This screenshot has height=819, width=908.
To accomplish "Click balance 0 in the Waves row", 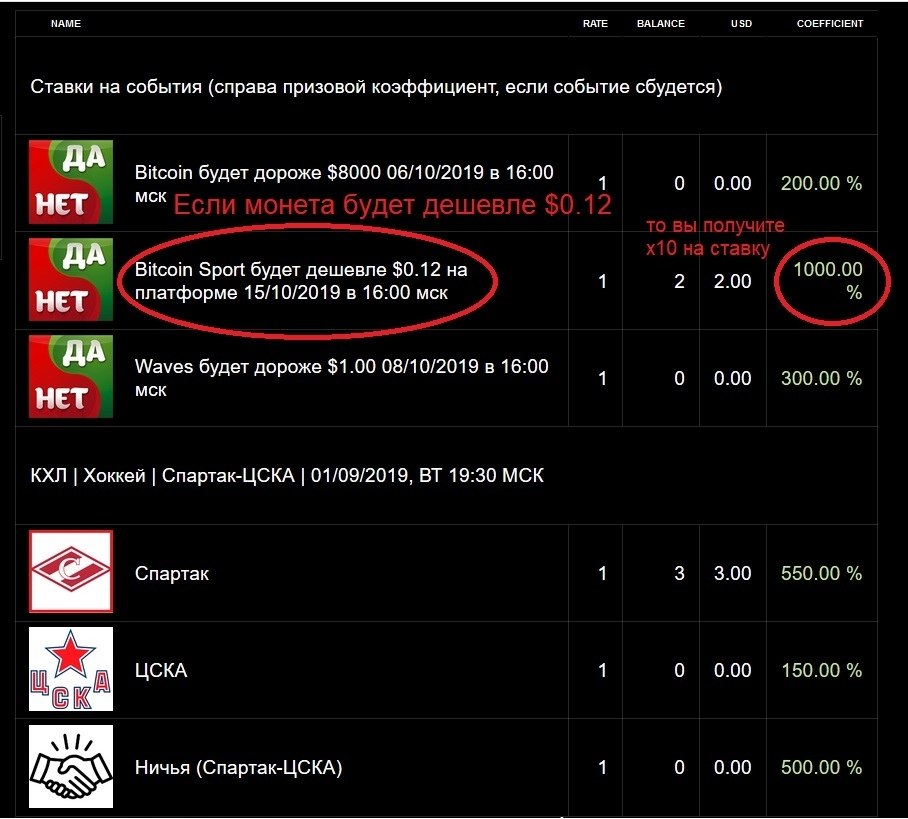I will [679, 379].
